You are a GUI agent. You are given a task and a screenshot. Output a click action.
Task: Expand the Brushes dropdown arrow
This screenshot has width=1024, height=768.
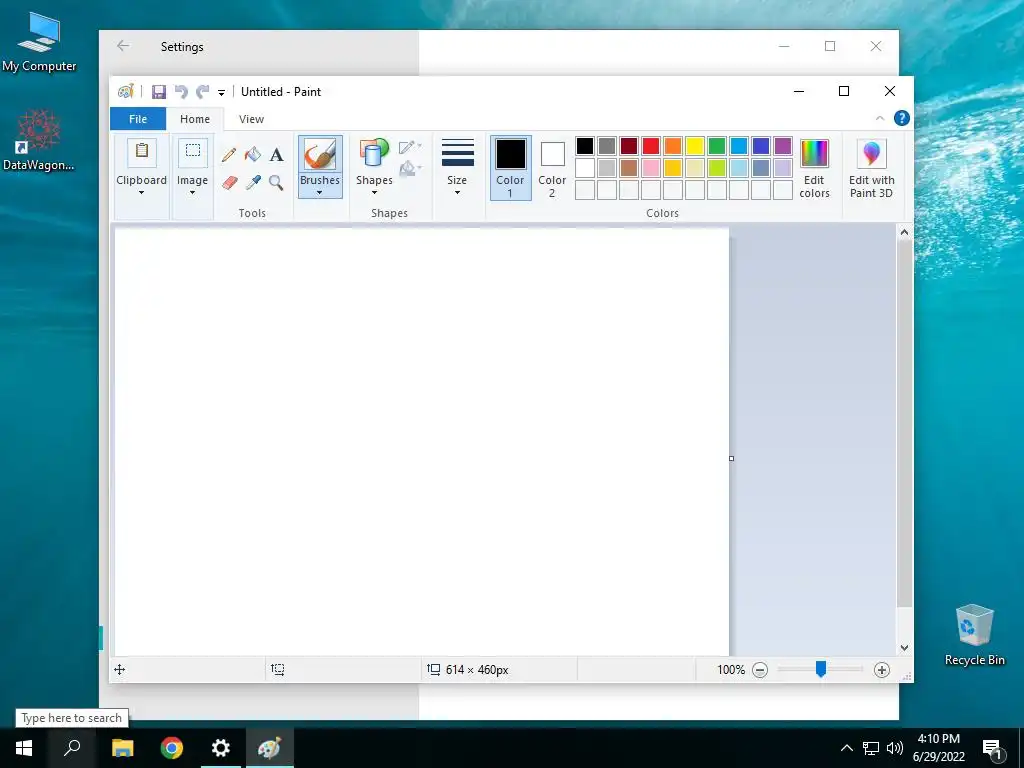(x=319, y=193)
